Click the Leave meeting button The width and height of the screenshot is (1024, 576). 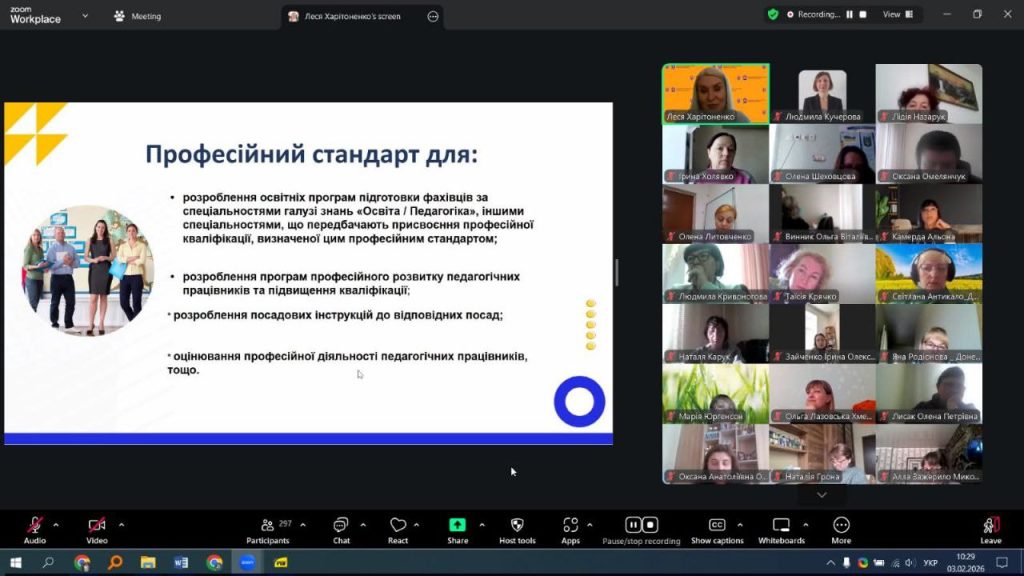[990, 528]
